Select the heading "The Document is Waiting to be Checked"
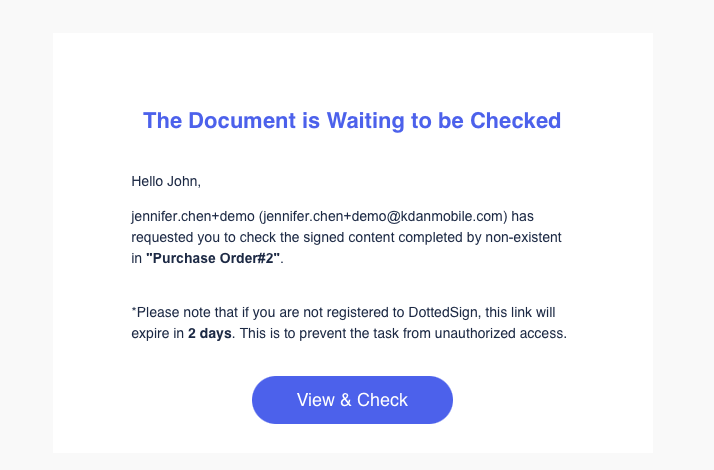714x470 pixels. (x=352, y=121)
